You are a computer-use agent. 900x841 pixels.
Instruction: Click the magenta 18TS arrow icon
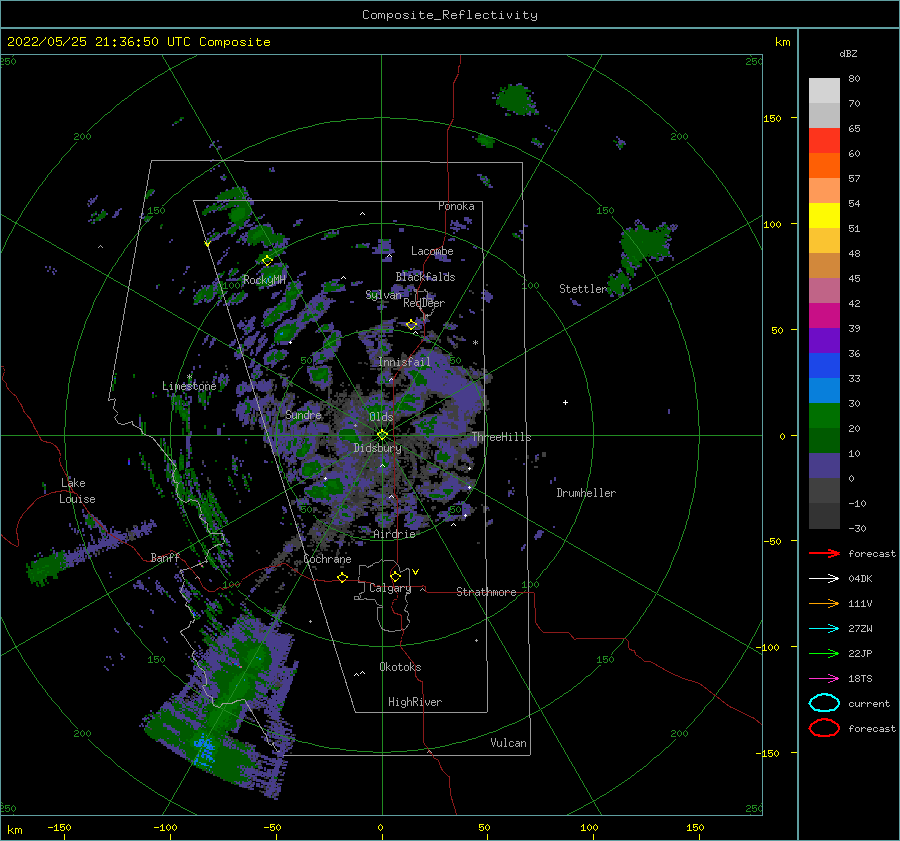[824, 679]
